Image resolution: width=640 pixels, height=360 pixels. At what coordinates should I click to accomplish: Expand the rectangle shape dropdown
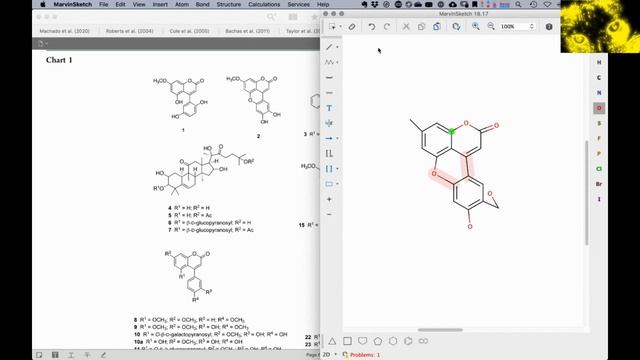pyautogui.click(x=337, y=184)
